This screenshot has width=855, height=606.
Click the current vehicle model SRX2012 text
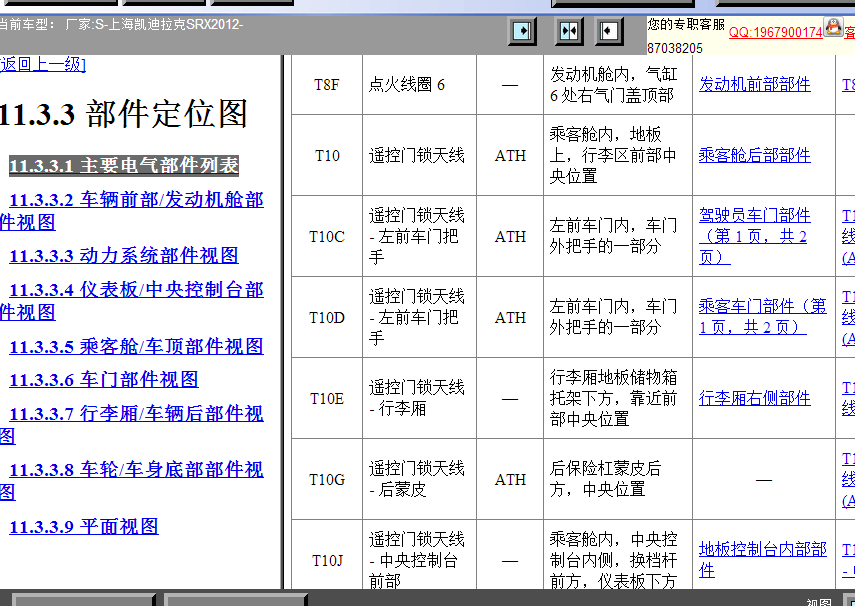tap(121, 25)
